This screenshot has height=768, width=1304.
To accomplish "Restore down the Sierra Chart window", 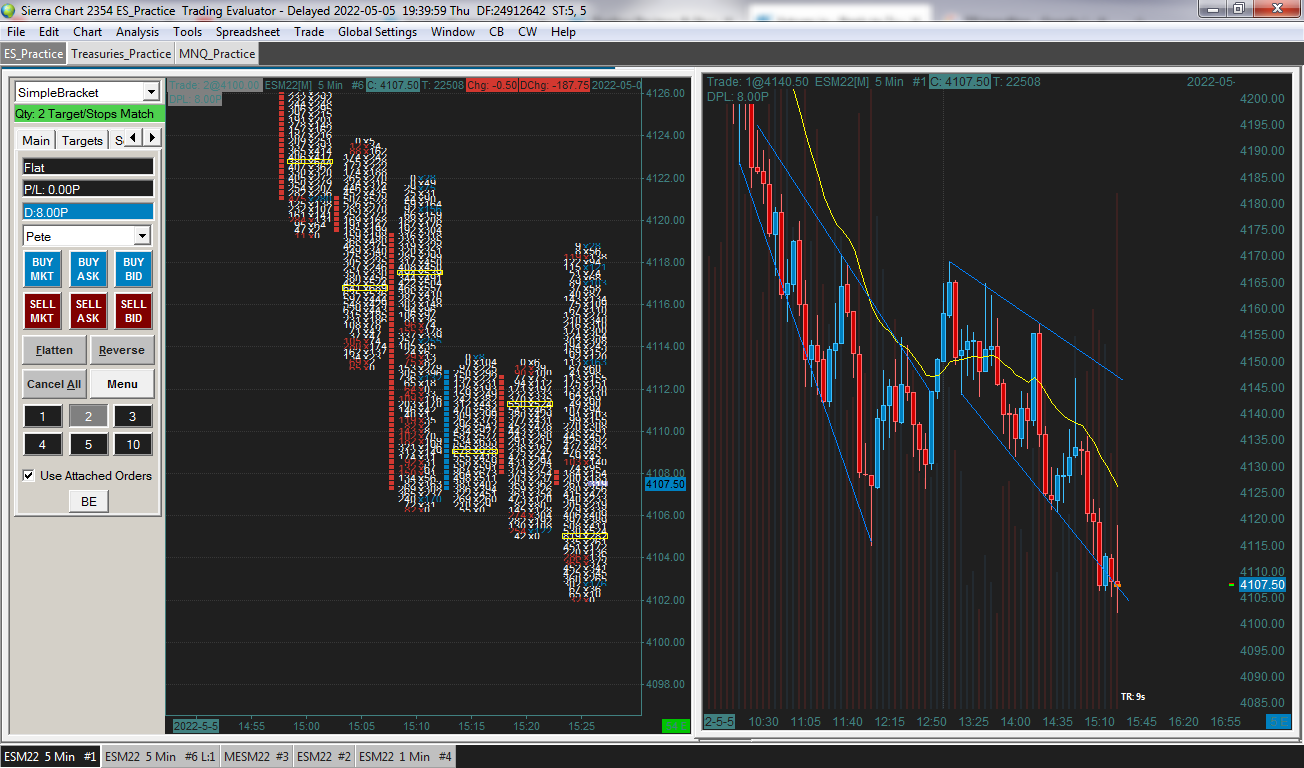I will [x=1238, y=8].
